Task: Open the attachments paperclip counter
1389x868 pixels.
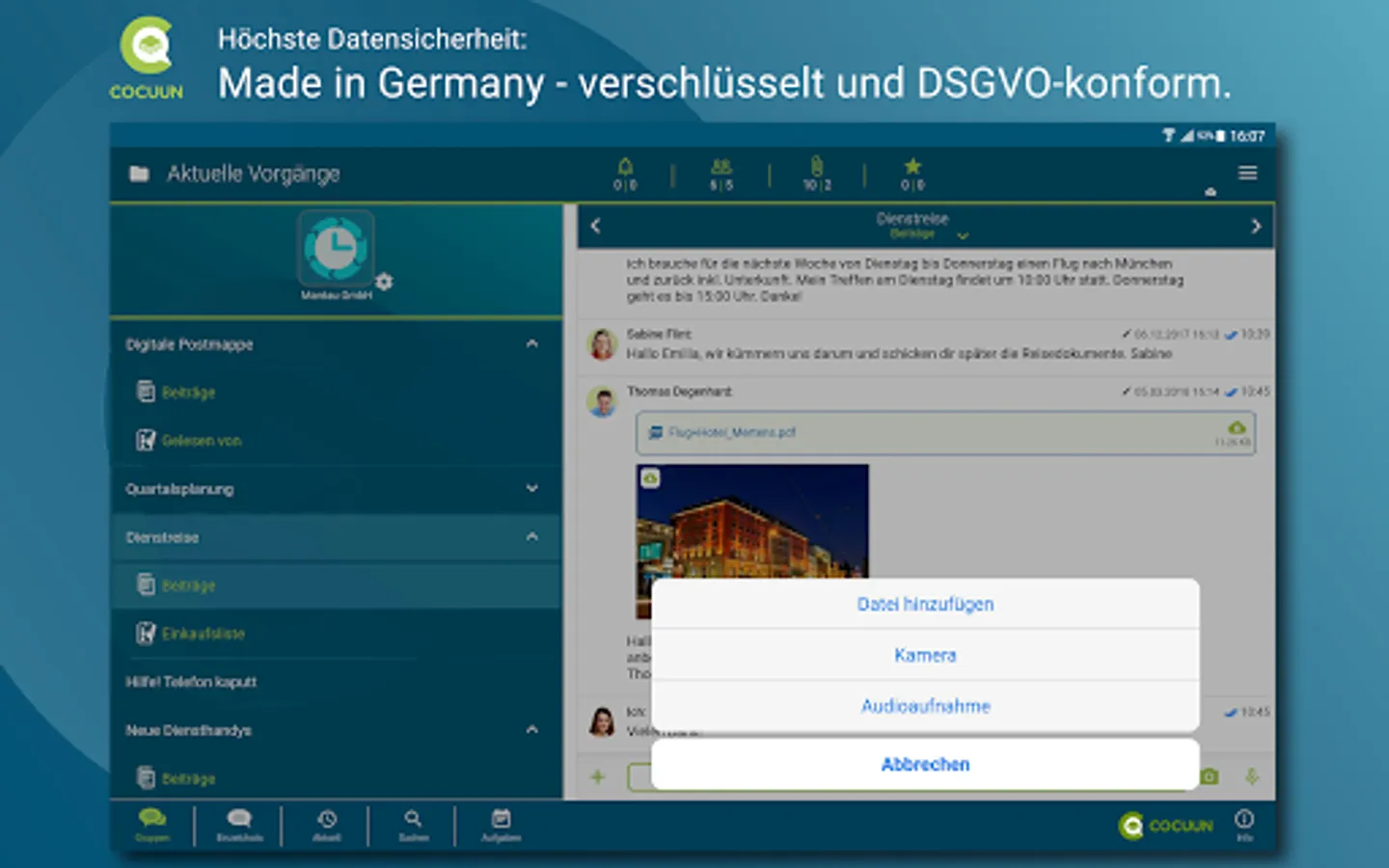Action: [x=817, y=174]
